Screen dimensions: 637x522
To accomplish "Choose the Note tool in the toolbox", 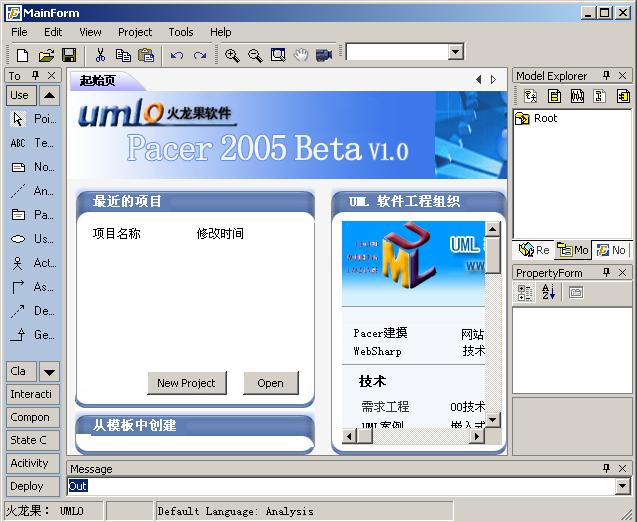I will click(33, 167).
